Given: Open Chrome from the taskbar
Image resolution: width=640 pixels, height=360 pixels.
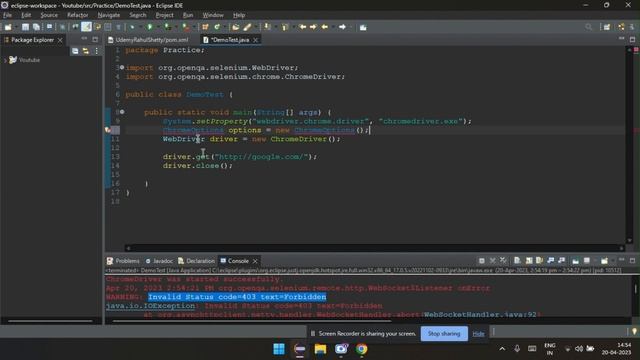Looking at the screenshot, I should coord(361,349).
